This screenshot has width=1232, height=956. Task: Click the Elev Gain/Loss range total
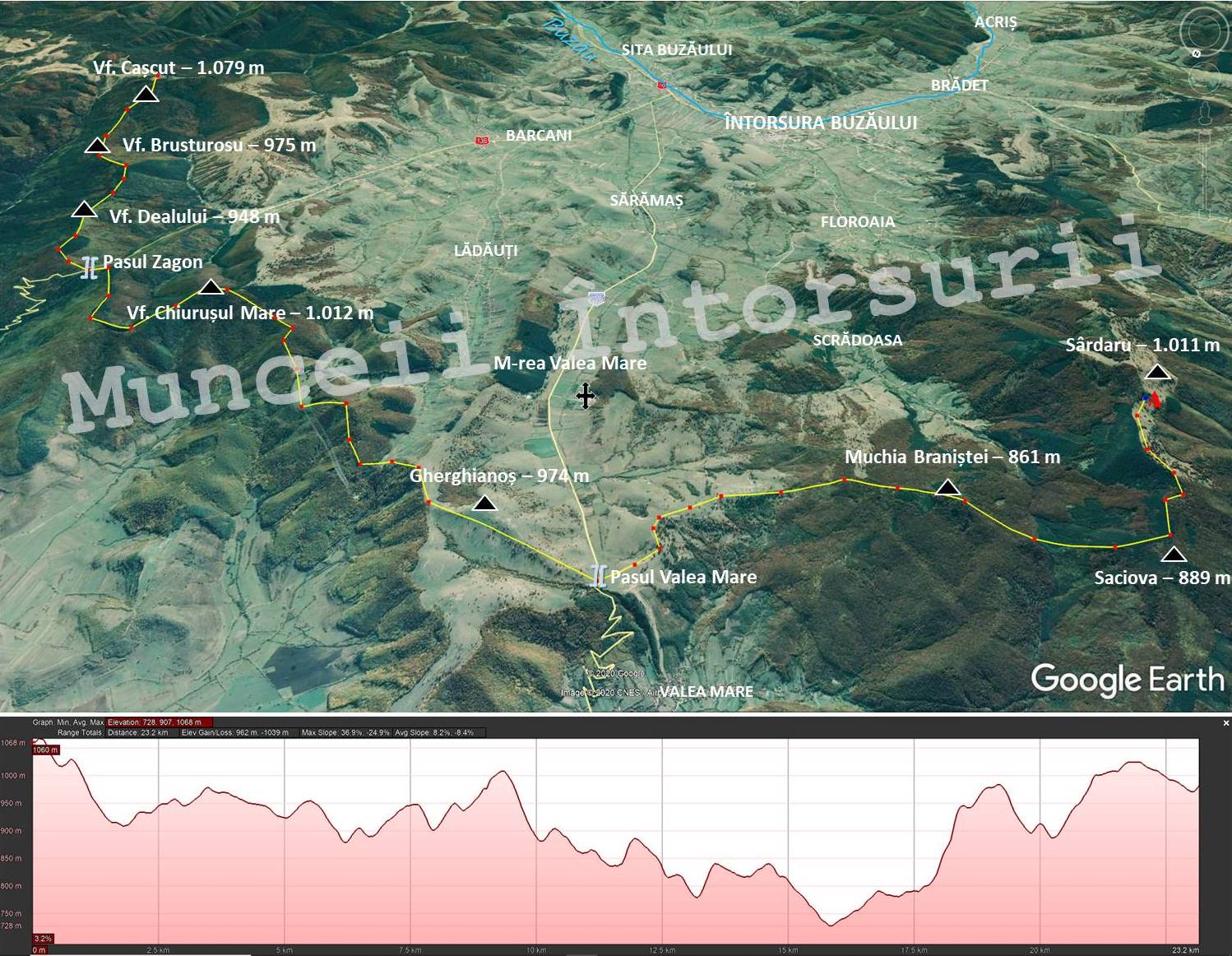click(x=234, y=732)
